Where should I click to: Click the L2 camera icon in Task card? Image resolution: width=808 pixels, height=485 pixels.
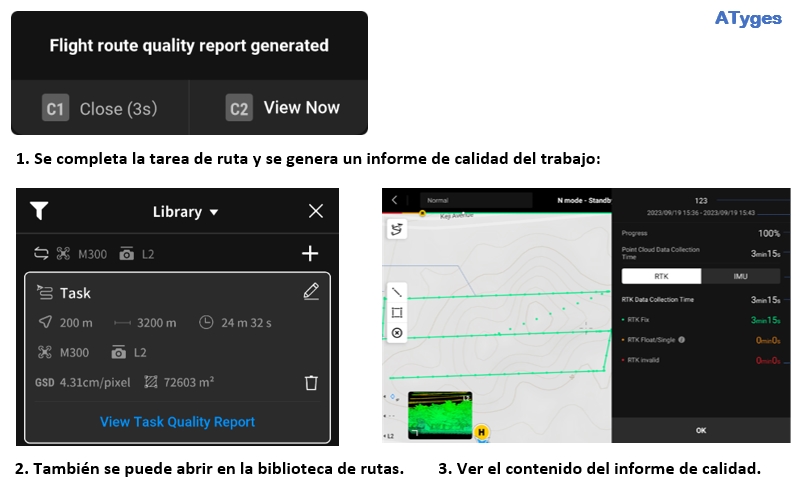click(x=119, y=353)
